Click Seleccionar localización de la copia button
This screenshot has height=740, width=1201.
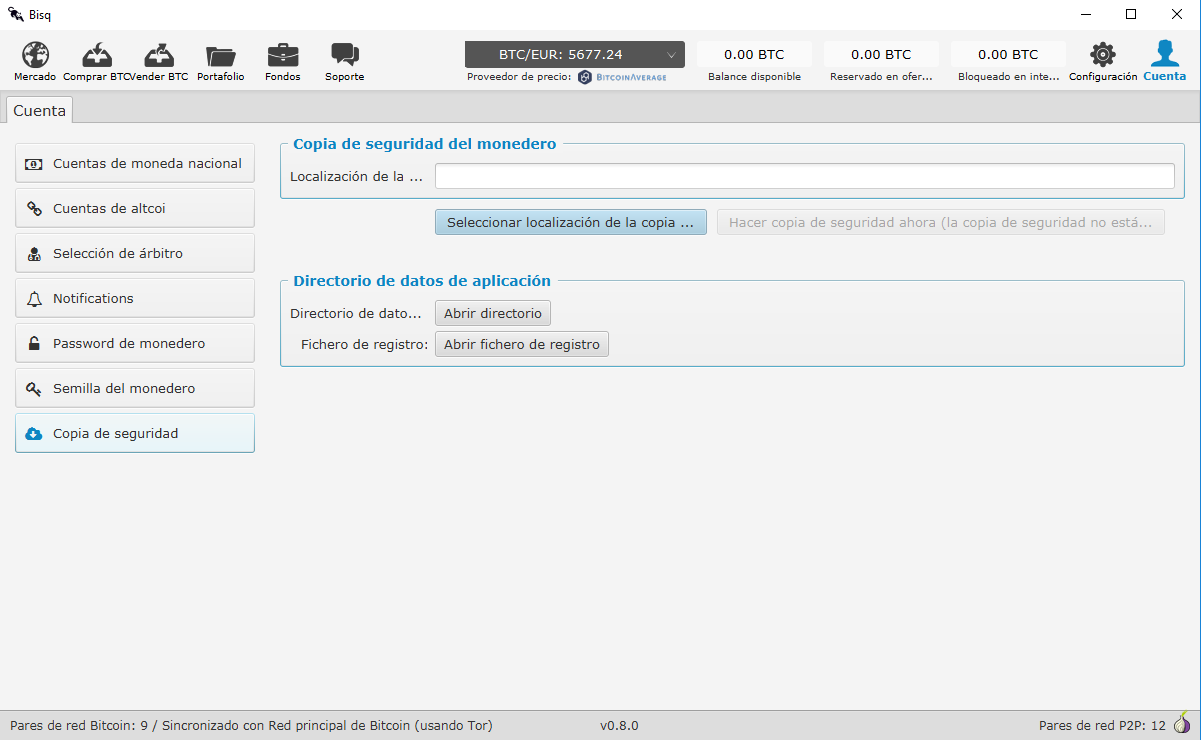pos(571,222)
